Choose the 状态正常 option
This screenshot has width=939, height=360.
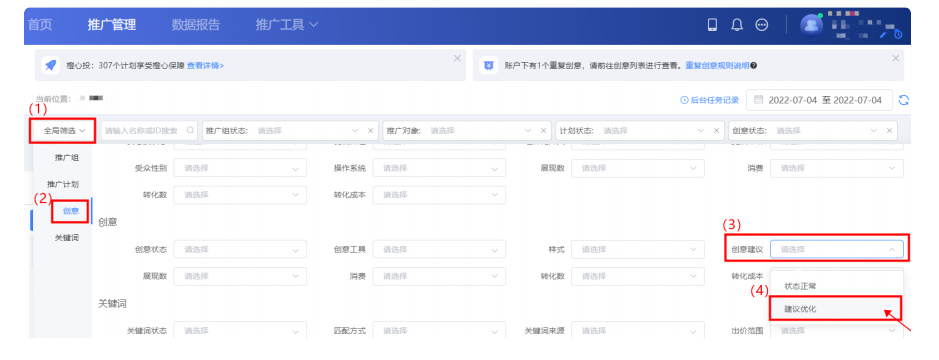[837, 286]
